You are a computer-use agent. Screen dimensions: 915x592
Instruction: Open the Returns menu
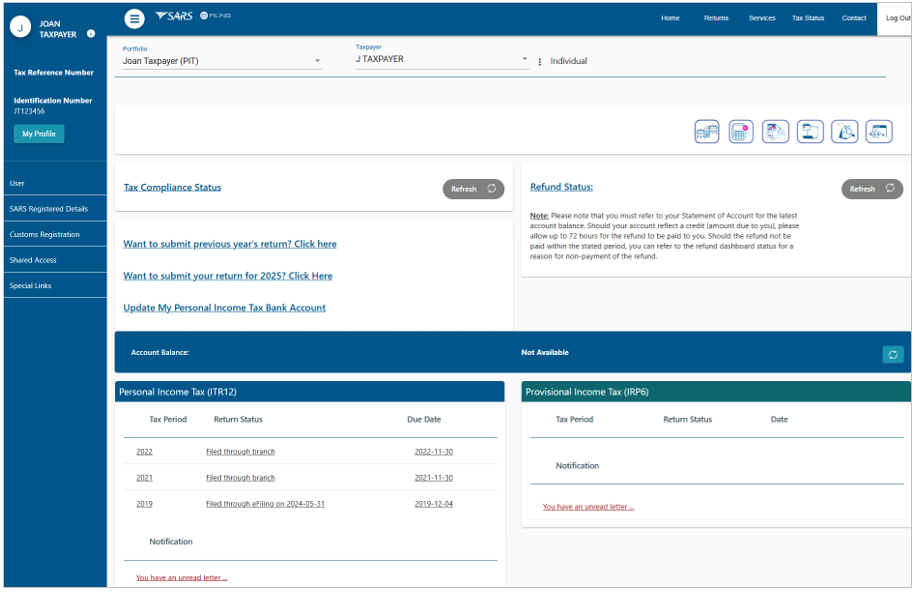pyautogui.click(x=716, y=18)
